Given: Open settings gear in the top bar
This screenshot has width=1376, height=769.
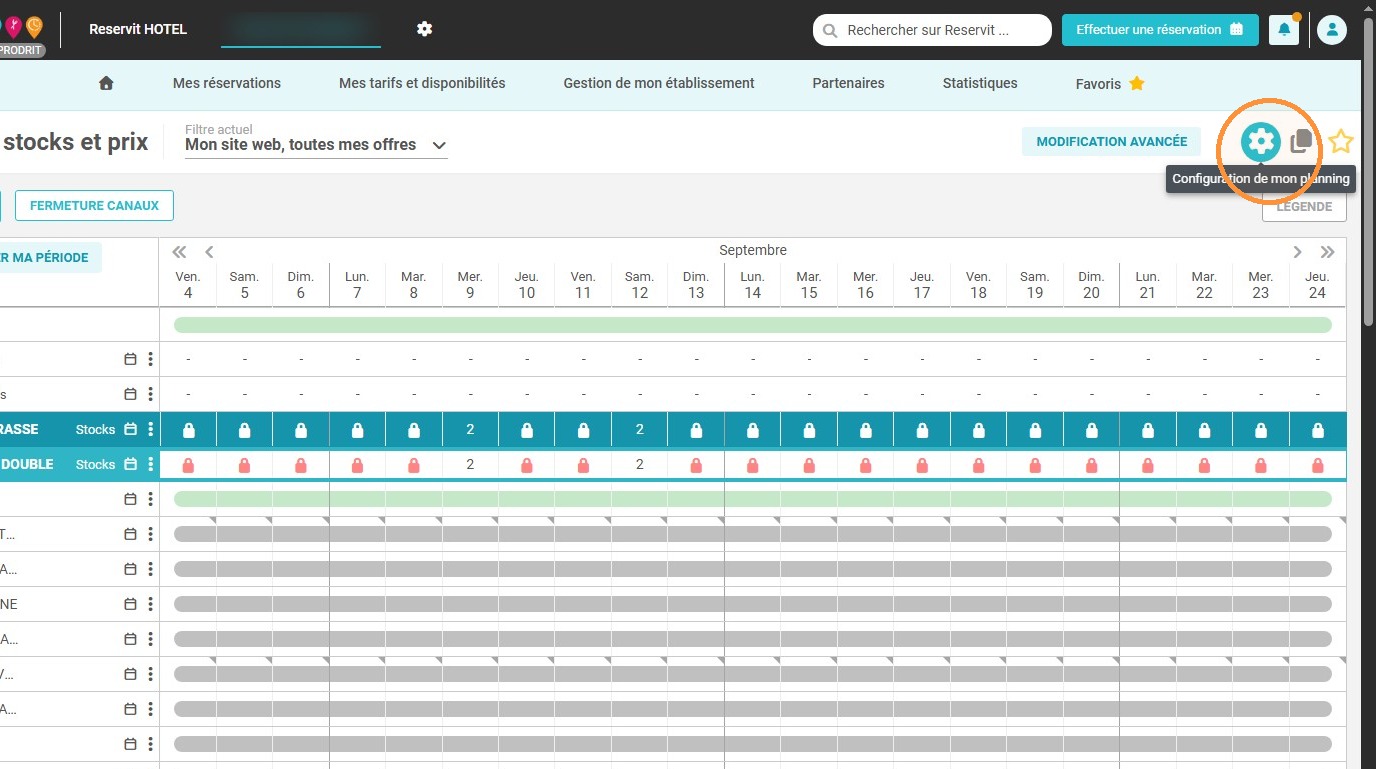Looking at the screenshot, I should pyautogui.click(x=424, y=29).
